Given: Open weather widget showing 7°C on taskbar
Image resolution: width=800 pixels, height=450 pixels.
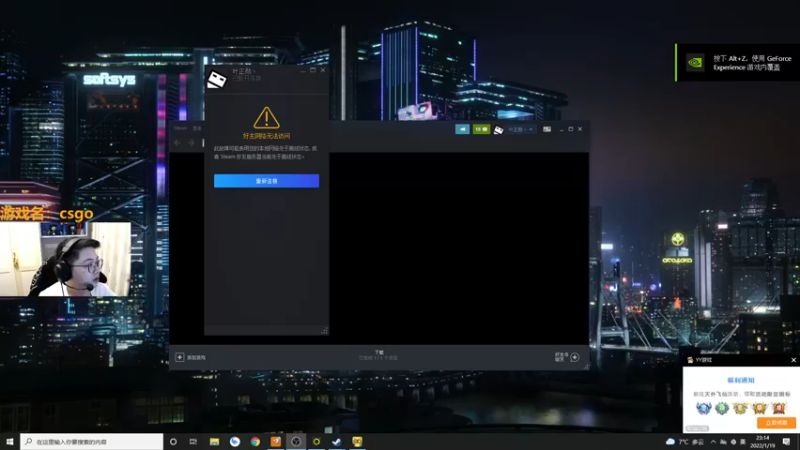Looking at the screenshot, I should 685,441.
